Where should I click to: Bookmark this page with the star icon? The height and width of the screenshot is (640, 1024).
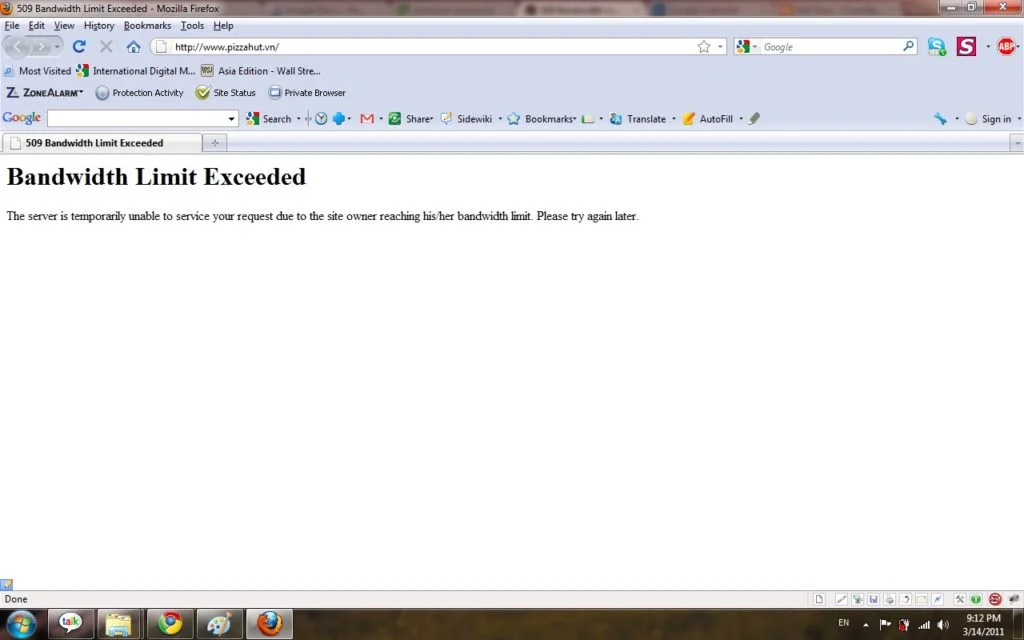pyautogui.click(x=704, y=46)
